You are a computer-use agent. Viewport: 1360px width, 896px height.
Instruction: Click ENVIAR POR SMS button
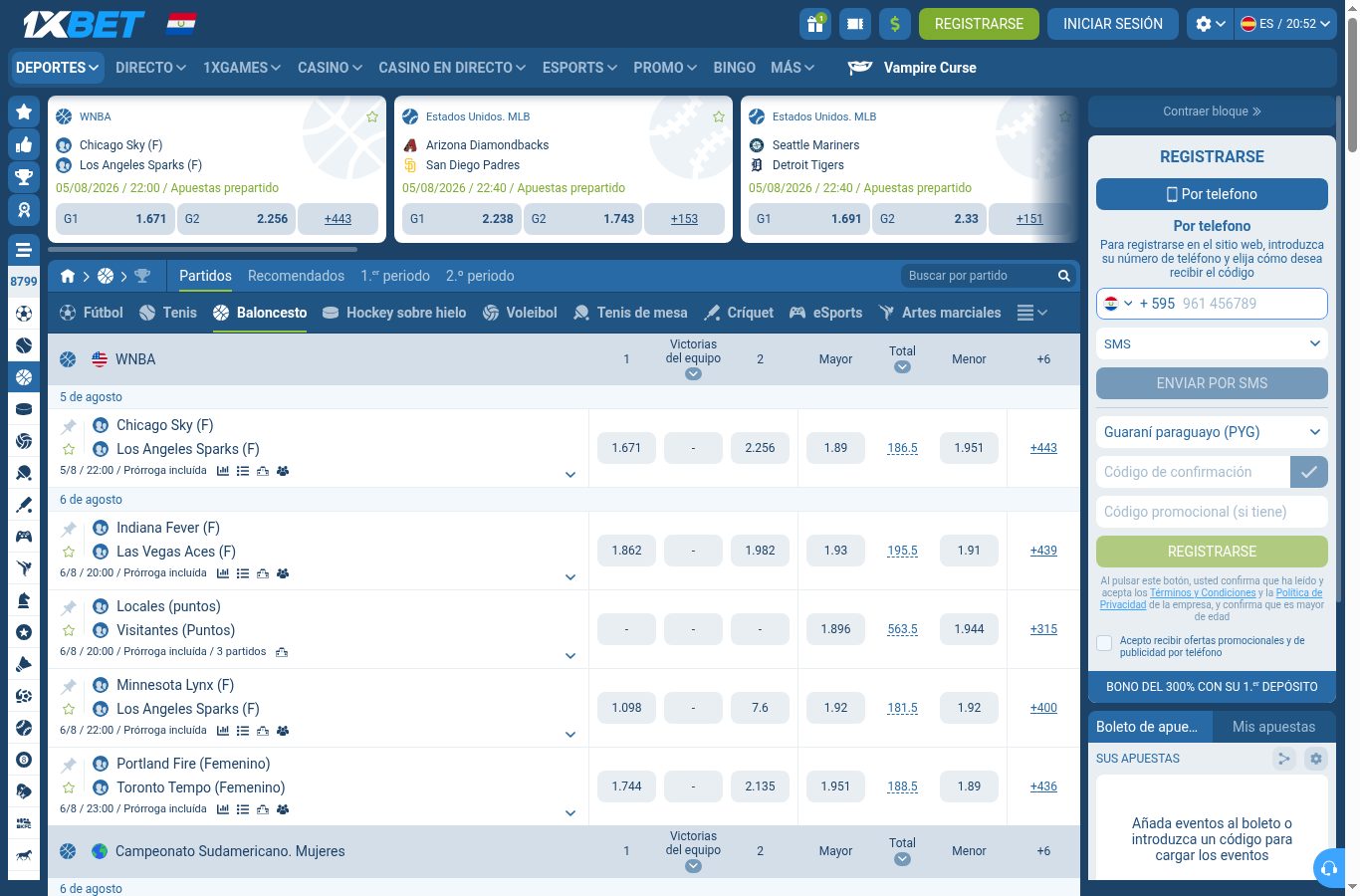(x=1212, y=383)
